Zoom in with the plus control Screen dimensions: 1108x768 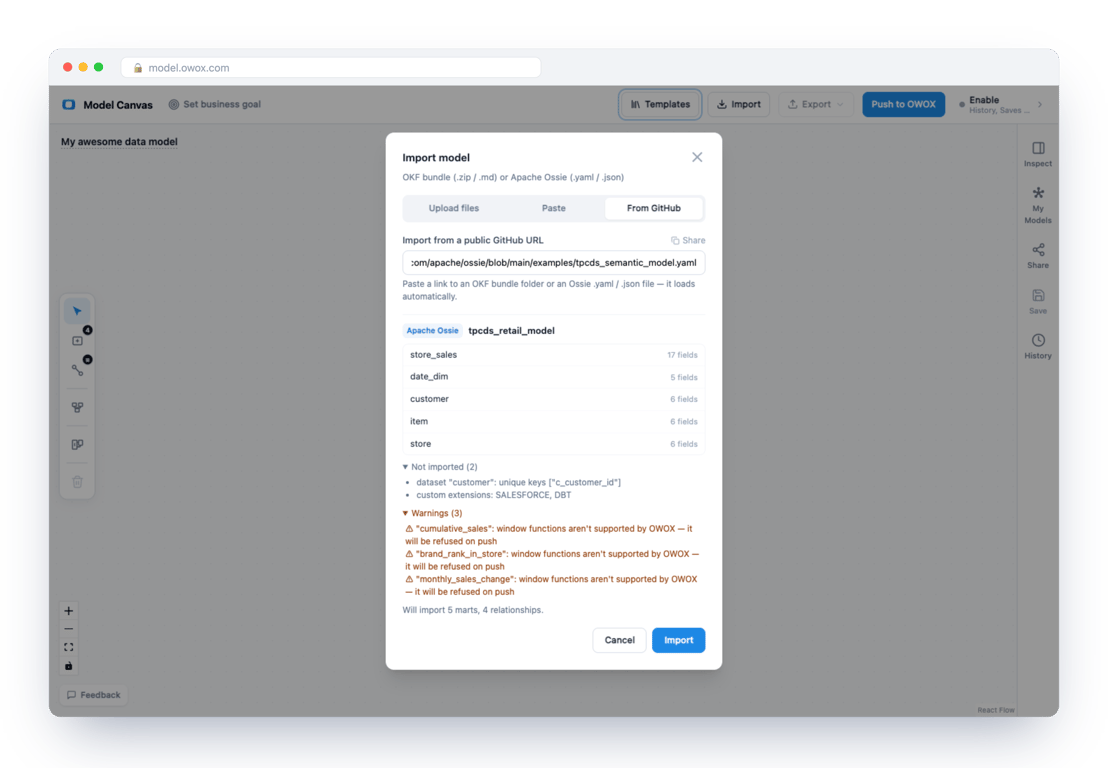pos(69,610)
